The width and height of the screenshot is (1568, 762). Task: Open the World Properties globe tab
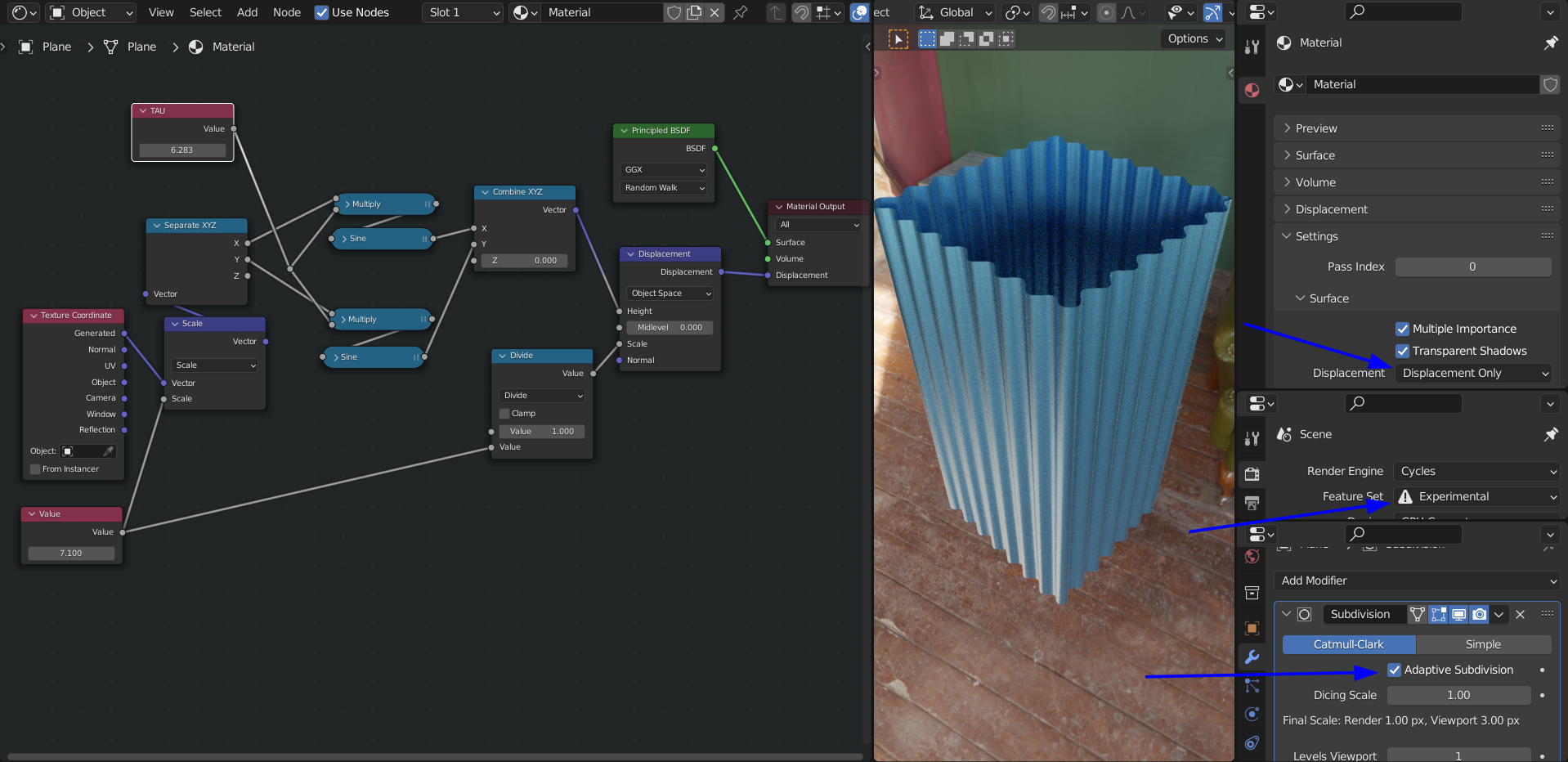point(1252,557)
